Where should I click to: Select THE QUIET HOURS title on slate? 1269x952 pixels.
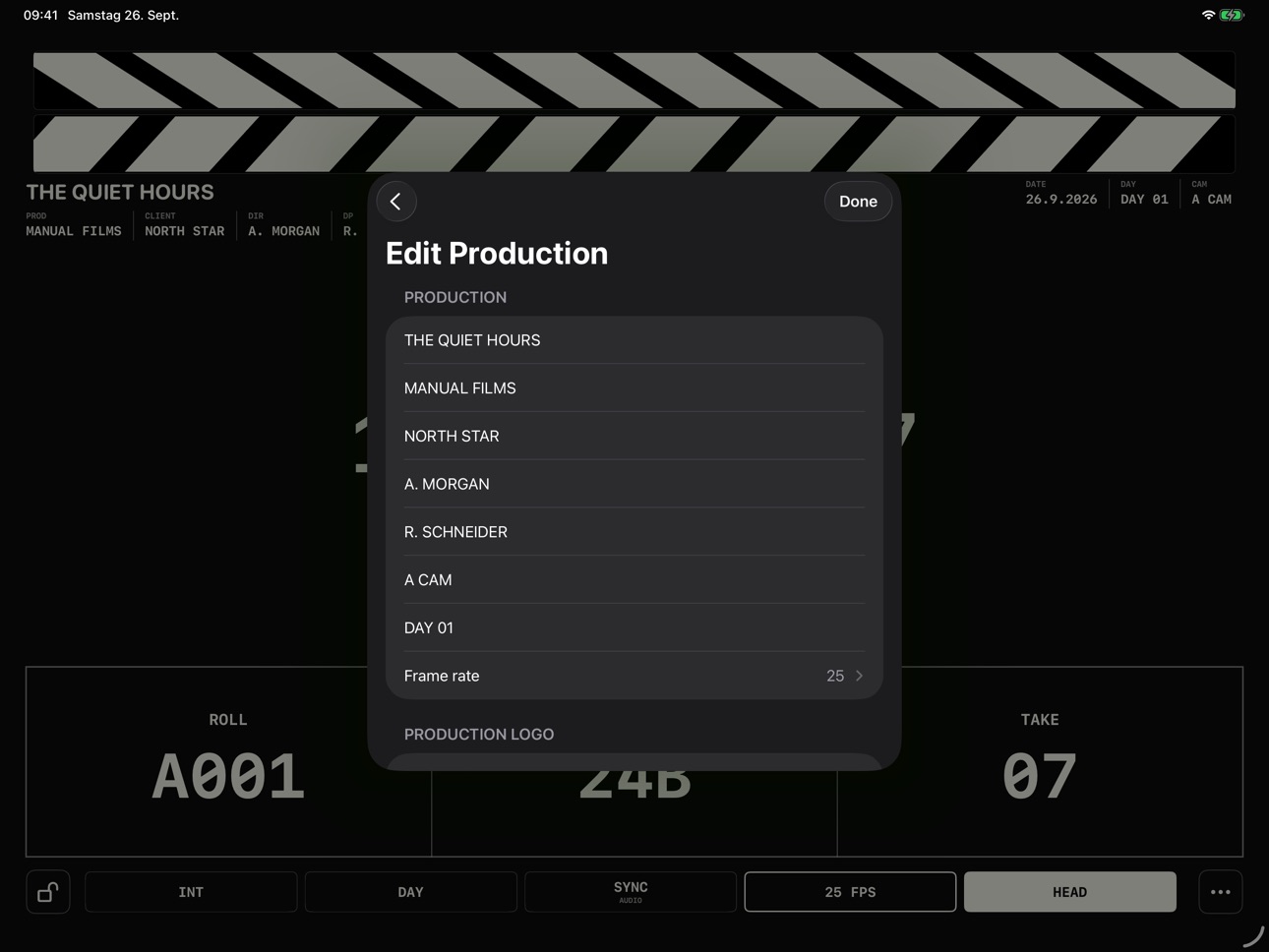coord(120,193)
